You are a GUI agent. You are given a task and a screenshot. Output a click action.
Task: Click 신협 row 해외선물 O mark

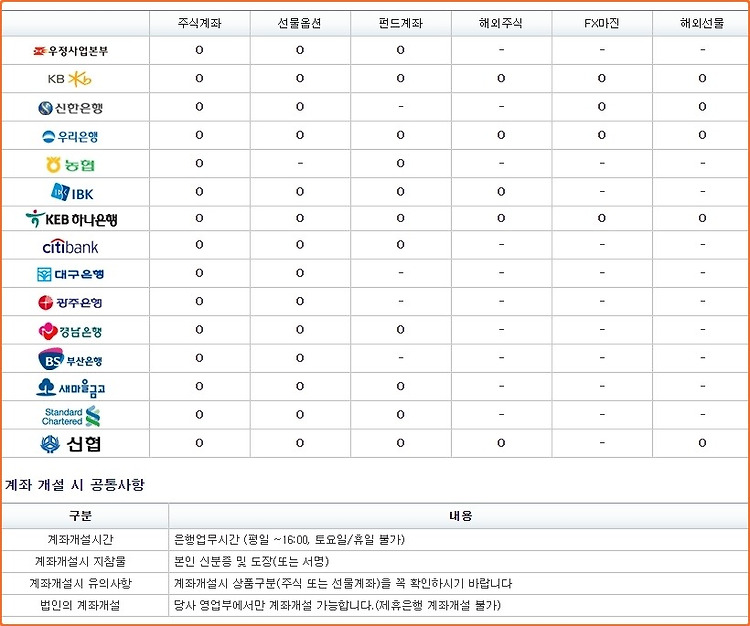[702, 443]
